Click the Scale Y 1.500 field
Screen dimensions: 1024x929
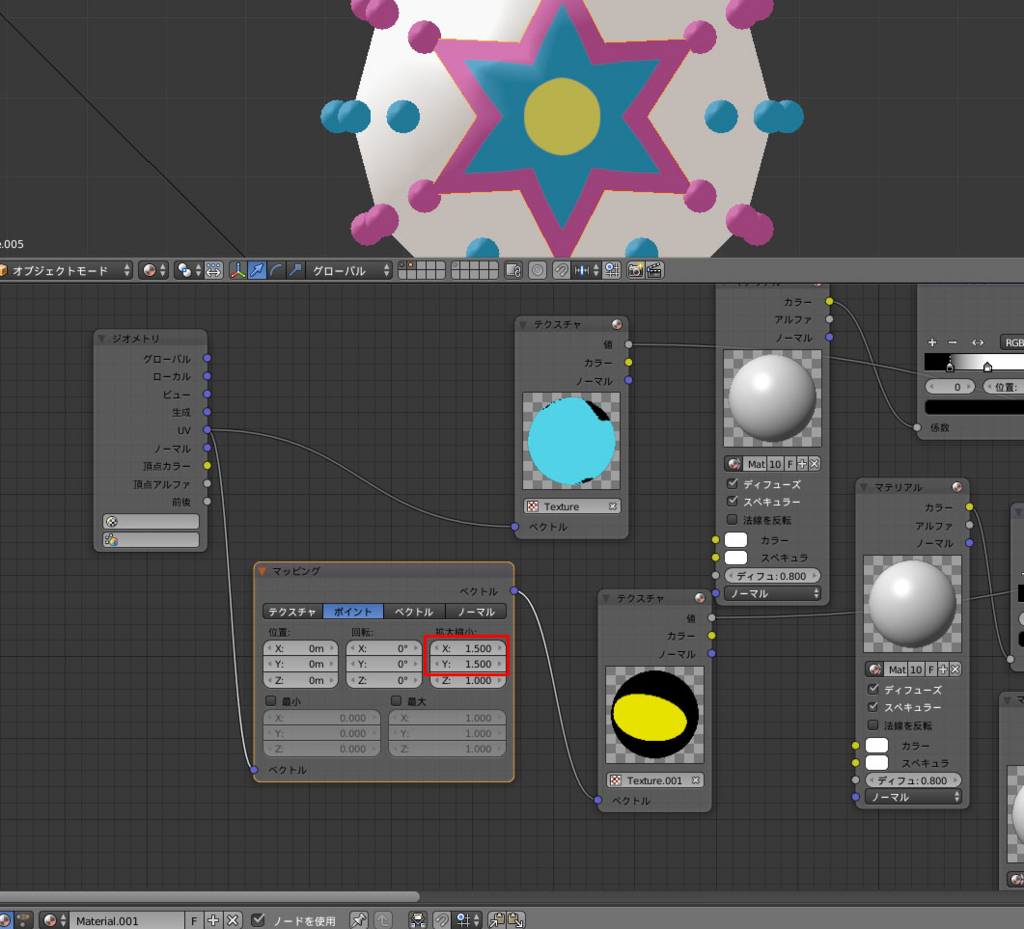pos(468,664)
